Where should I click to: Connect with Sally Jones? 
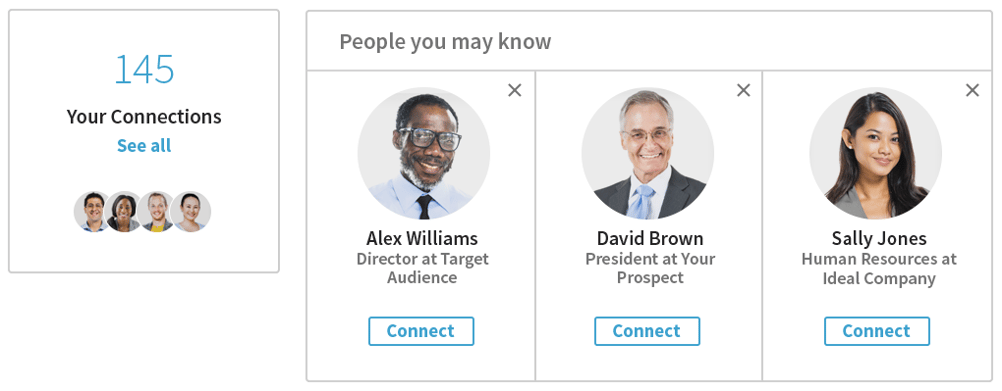point(876,331)
